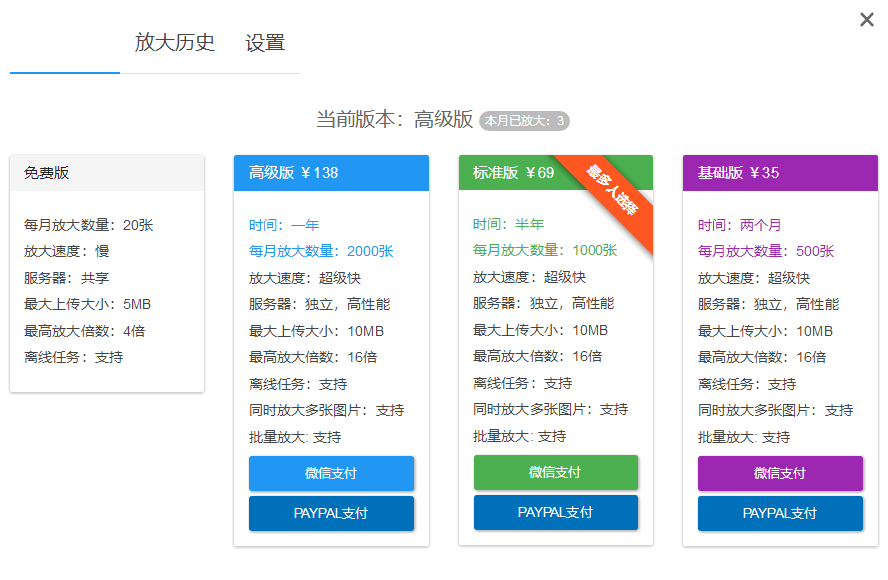The image size is (888, 580).
Task: Click 每月放大数量: 2000张 in the 高级版 card
Action: tap(321, 251)
